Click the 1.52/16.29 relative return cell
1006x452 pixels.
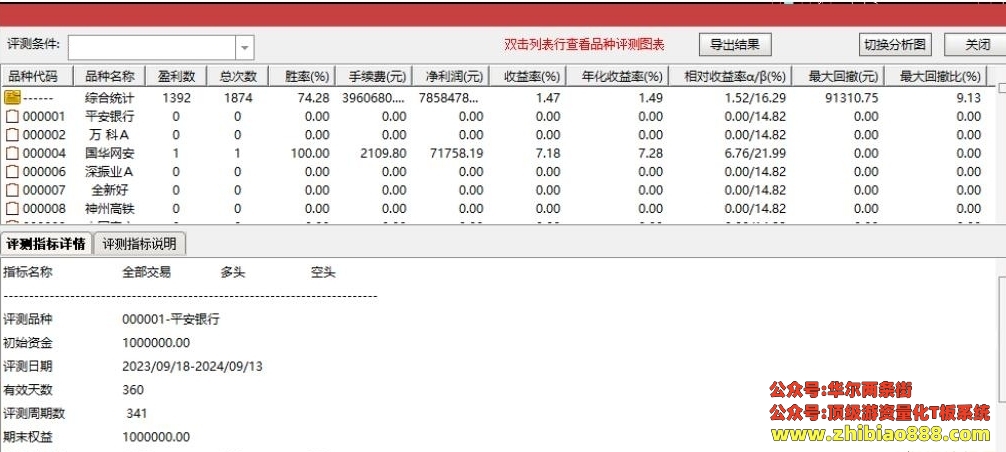pyautogui.click(x=755, y=98)
